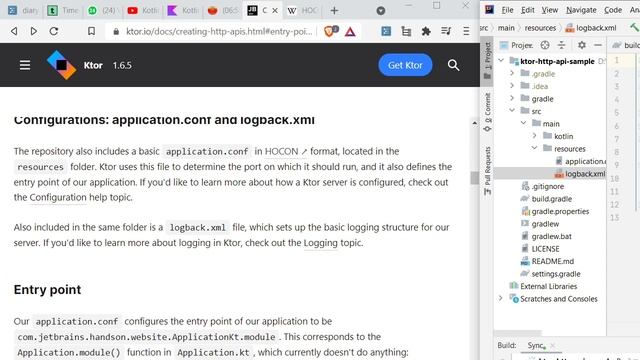
Task: Expand the gradle folder
Action: click(512, 98)
